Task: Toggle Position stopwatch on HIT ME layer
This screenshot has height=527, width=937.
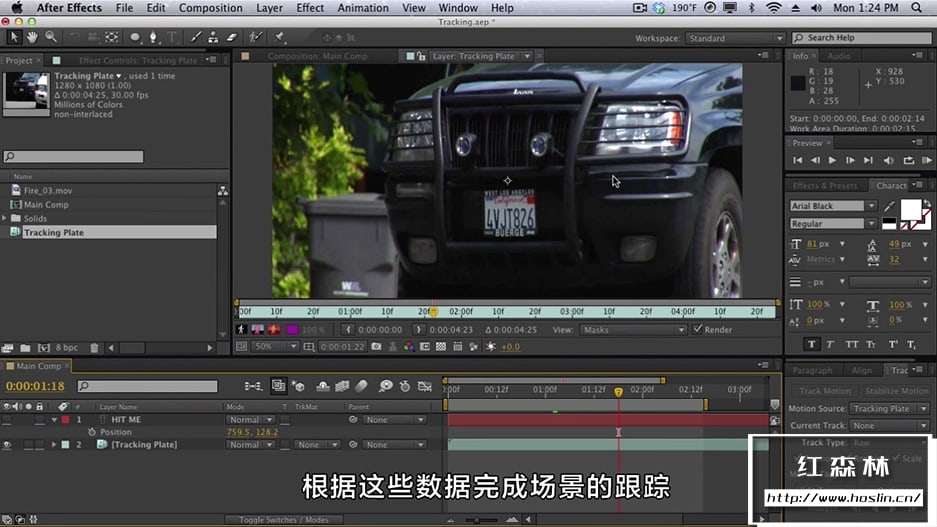Action: (x=91, y=431)
